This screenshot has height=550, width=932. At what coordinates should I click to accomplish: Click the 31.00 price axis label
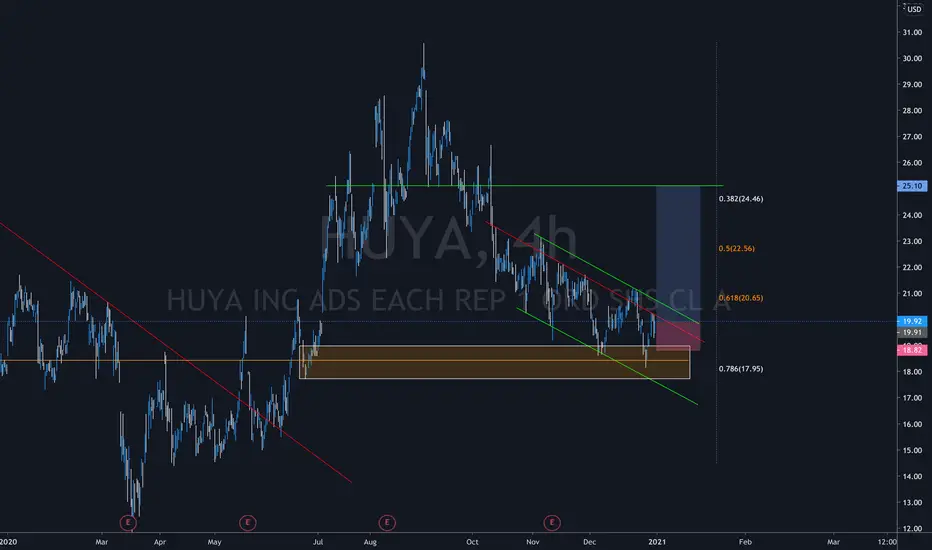click(912, 32)
